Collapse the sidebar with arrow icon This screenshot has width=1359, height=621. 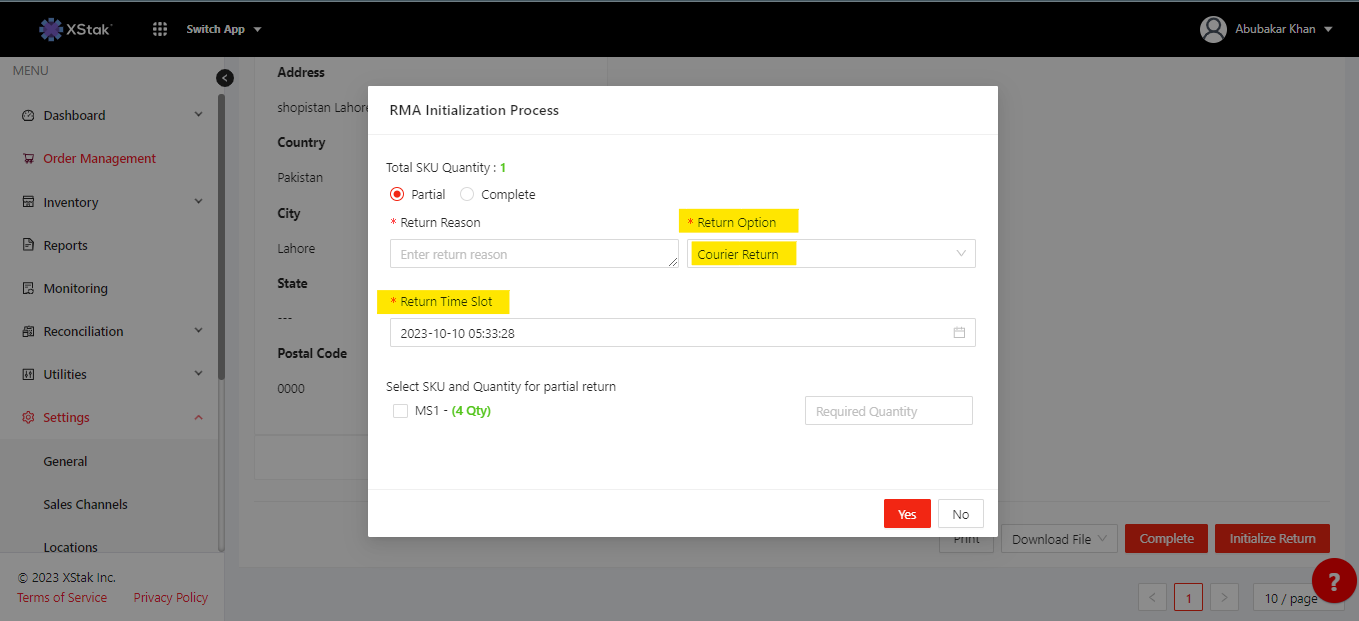225,78
